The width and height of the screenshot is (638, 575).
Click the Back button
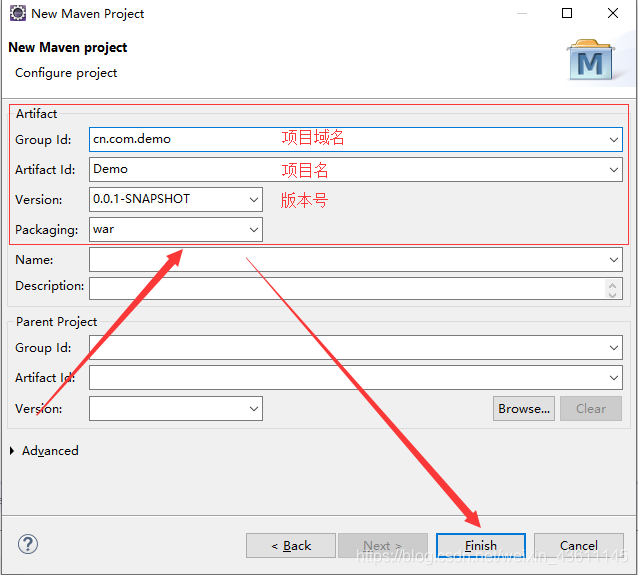(291, 545)
